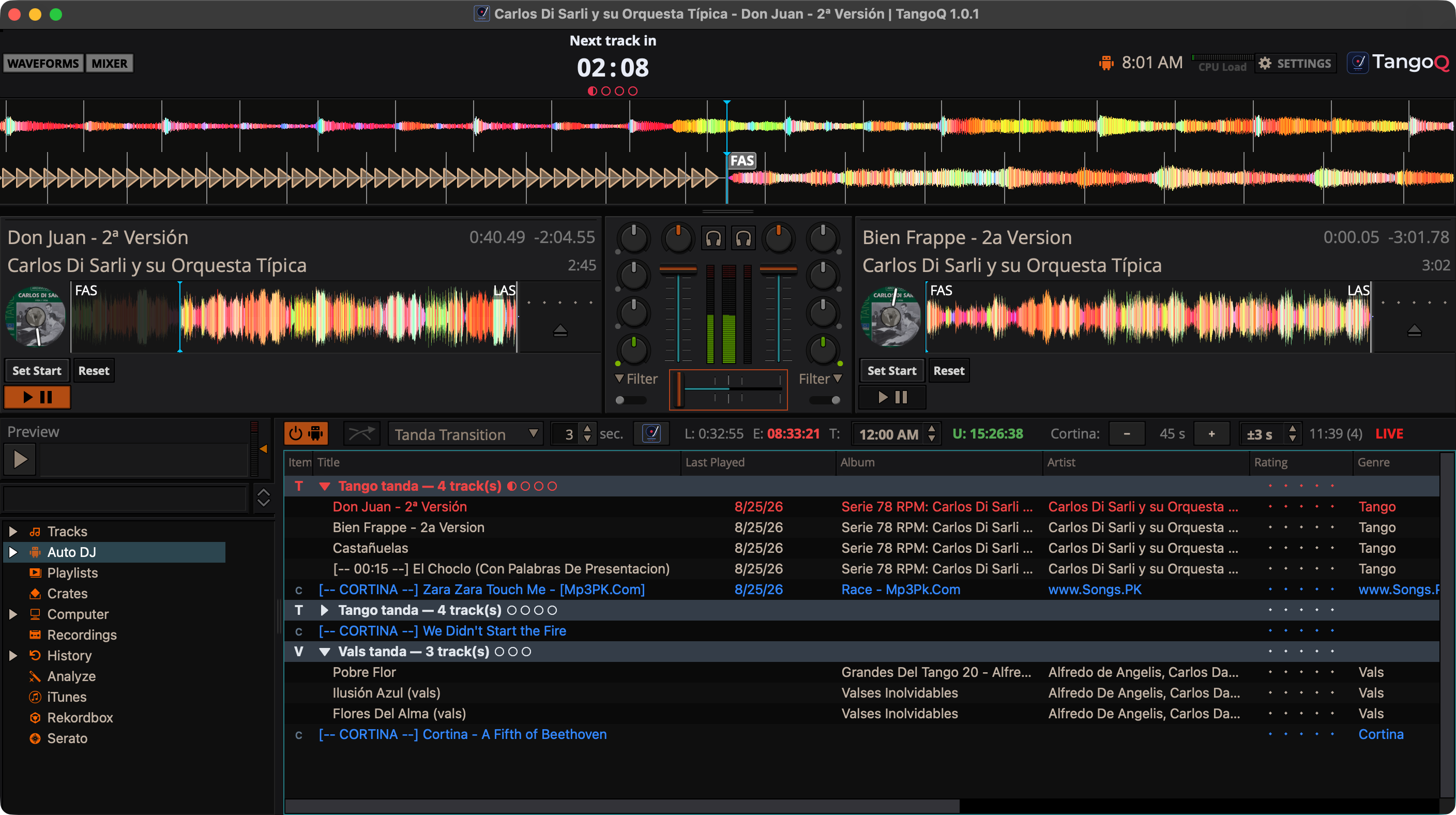Eject the Bien Frappe deck track
This screenshot has width=1456, height=815.
(1414, 330)
